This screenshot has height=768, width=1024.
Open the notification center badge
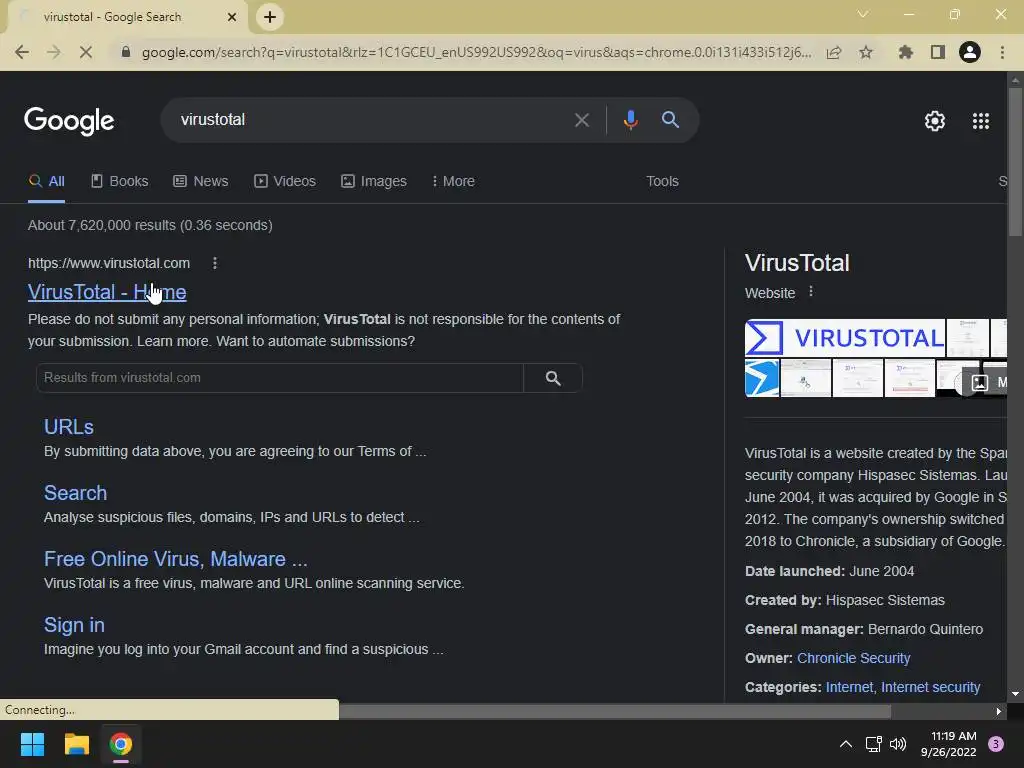(996, 744)
